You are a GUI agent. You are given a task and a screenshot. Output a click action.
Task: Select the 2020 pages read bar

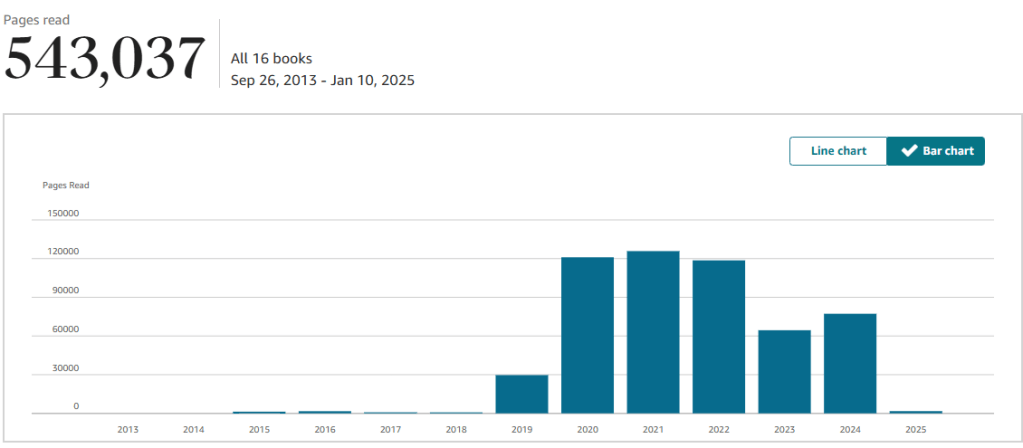tap(587, 335)
